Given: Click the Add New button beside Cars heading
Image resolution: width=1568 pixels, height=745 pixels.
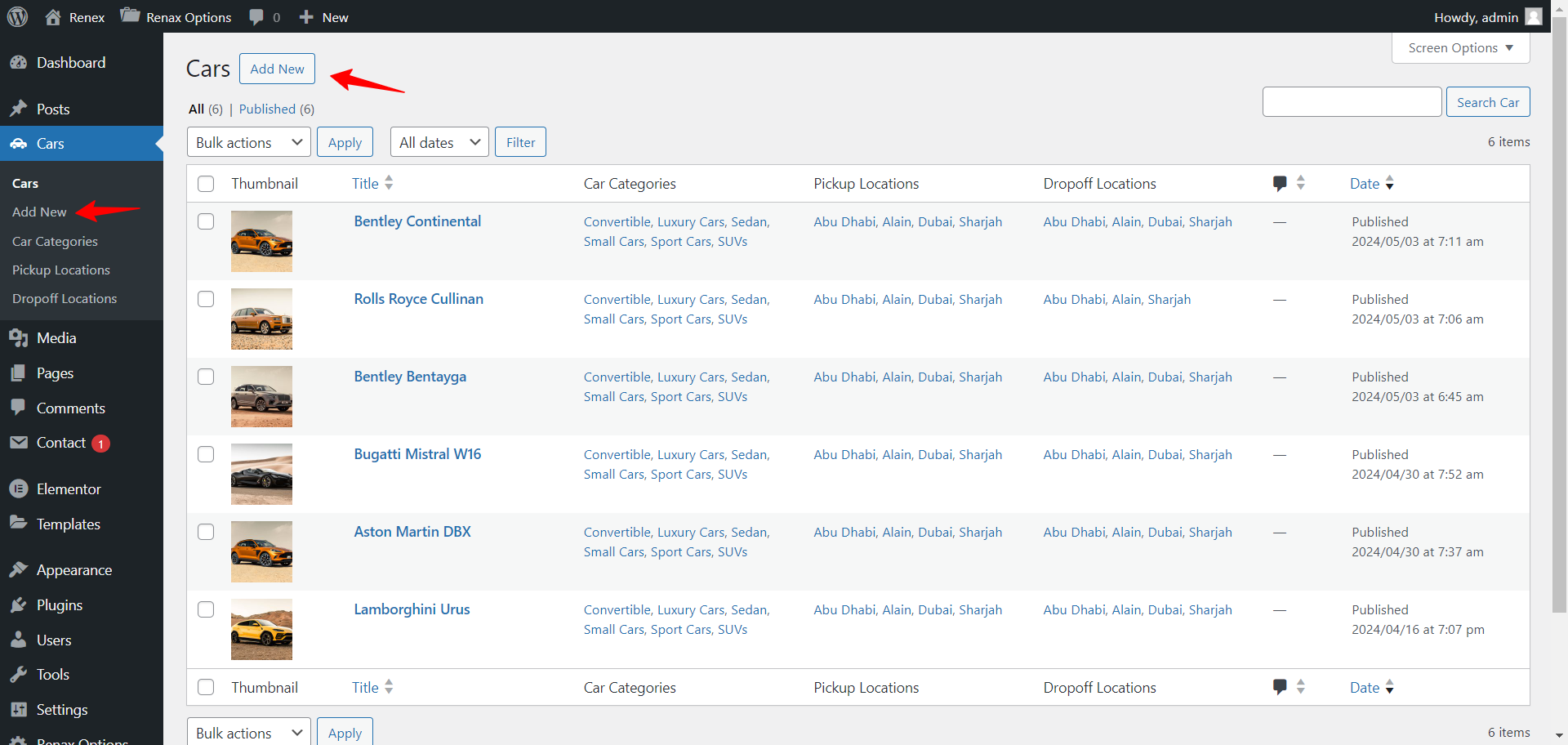Looking at the screenshot, I should [x=277, y=69].
